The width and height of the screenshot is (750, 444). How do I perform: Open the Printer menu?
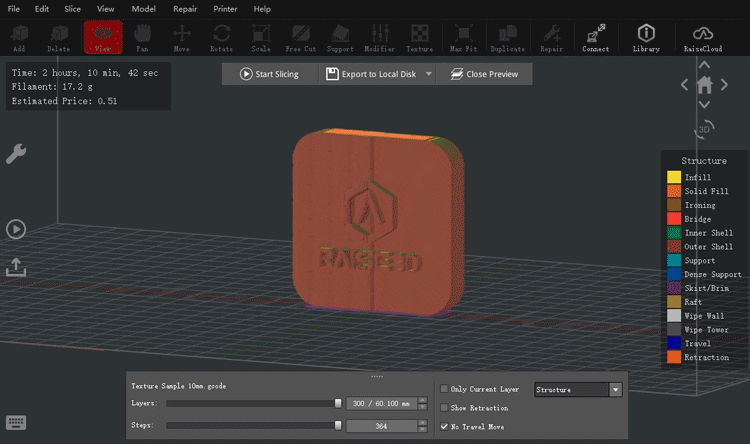pos(225,9)
